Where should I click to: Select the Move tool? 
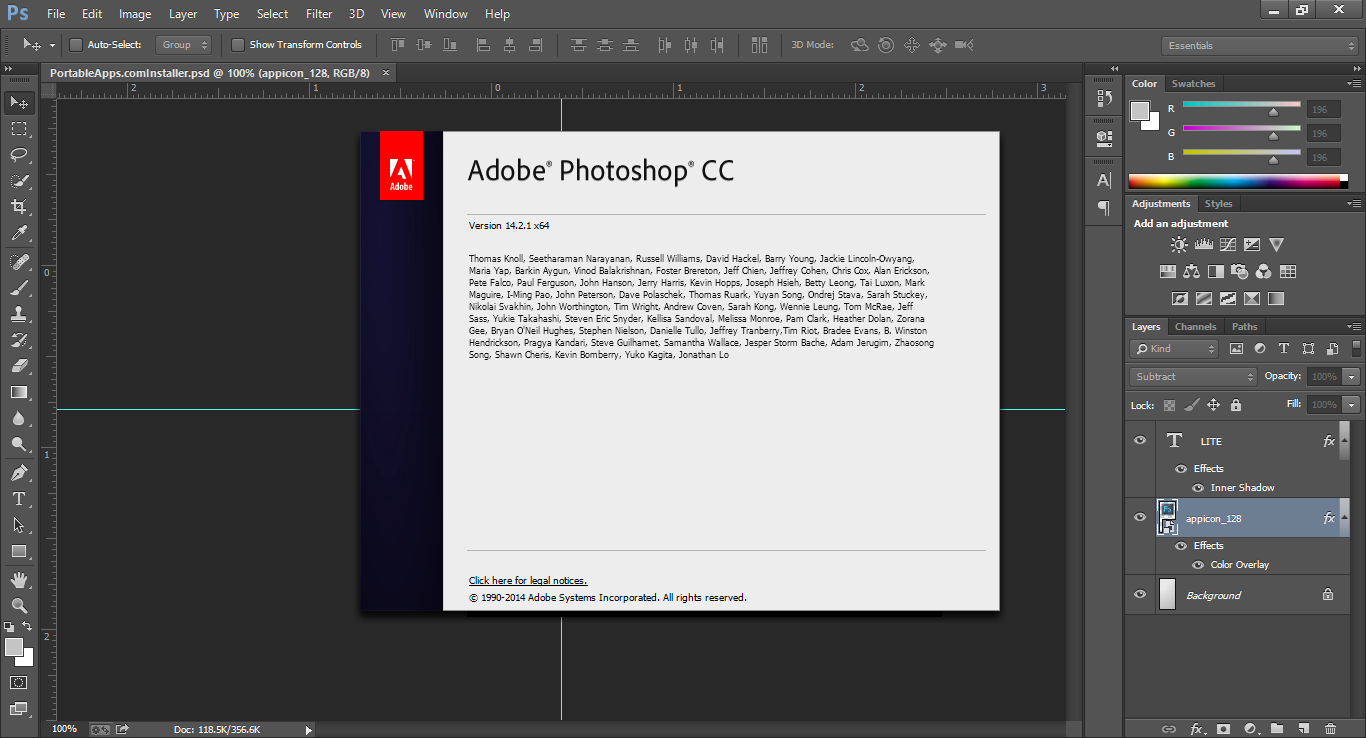(x=19, y=103)
